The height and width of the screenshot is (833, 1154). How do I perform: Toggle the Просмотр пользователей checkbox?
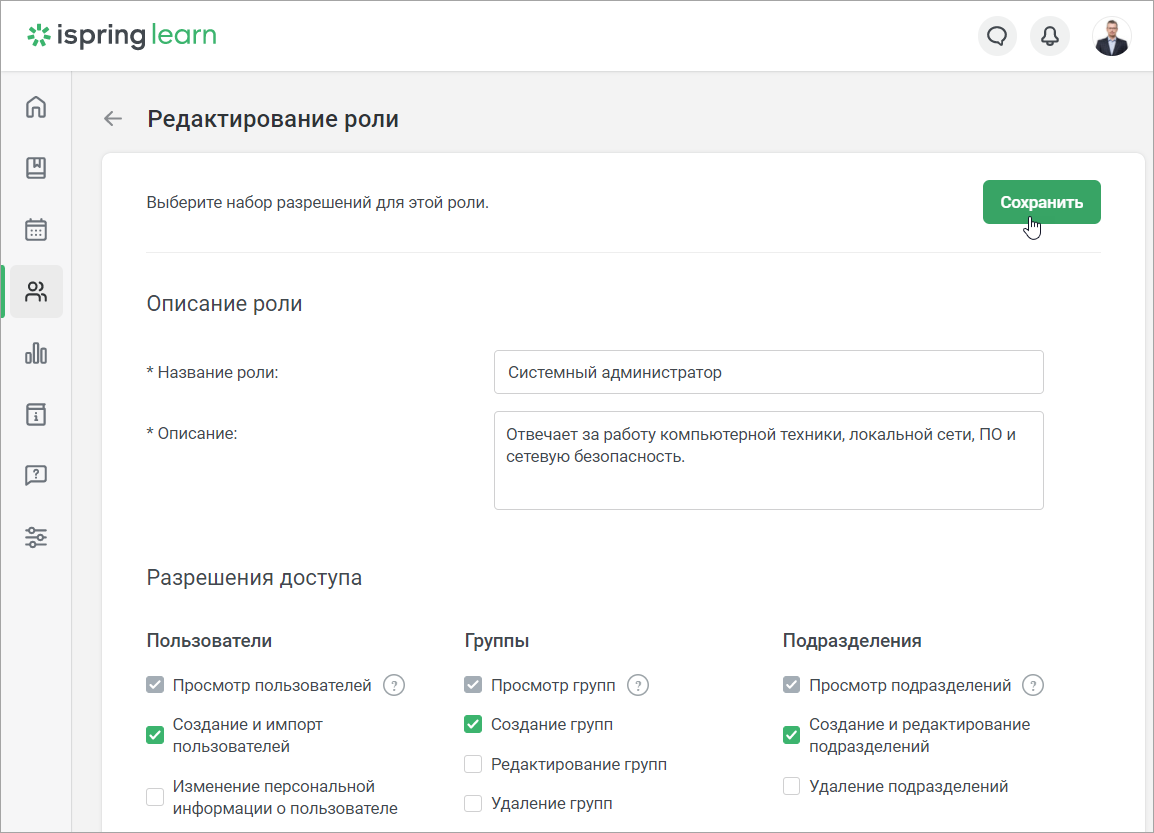tap(155, 685)
